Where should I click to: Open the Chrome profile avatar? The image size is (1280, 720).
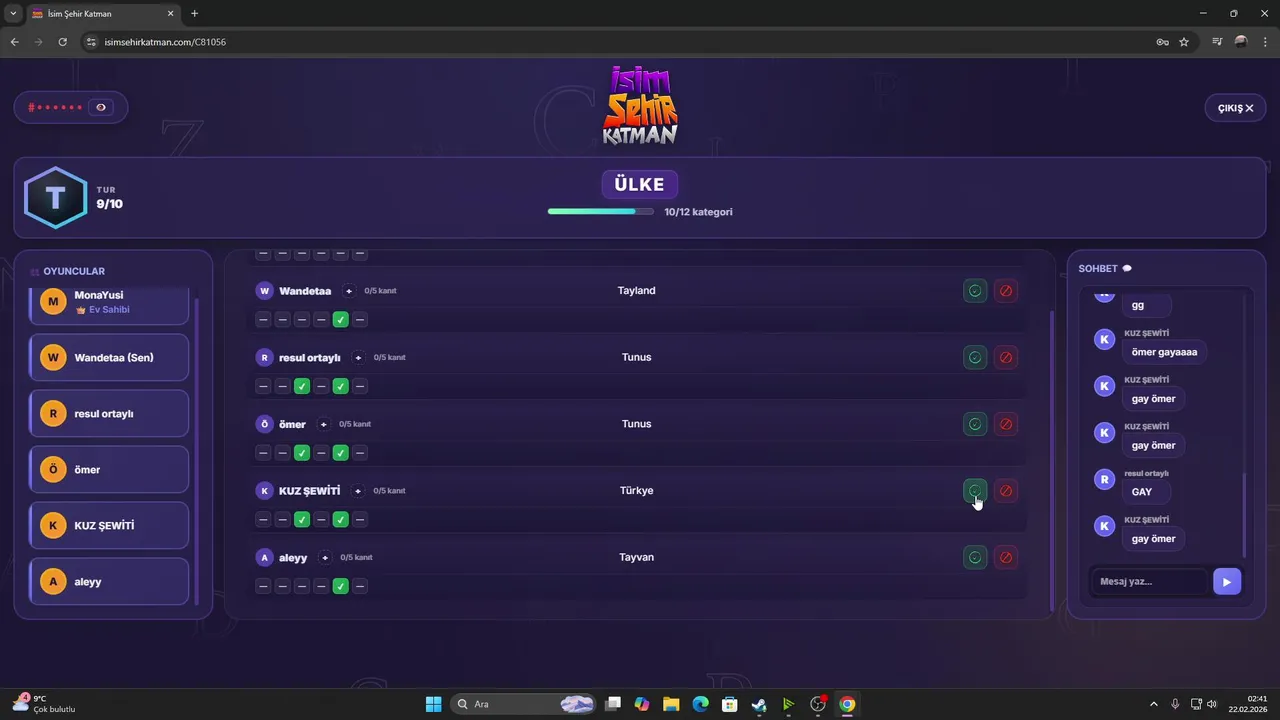pos(1241,42)
